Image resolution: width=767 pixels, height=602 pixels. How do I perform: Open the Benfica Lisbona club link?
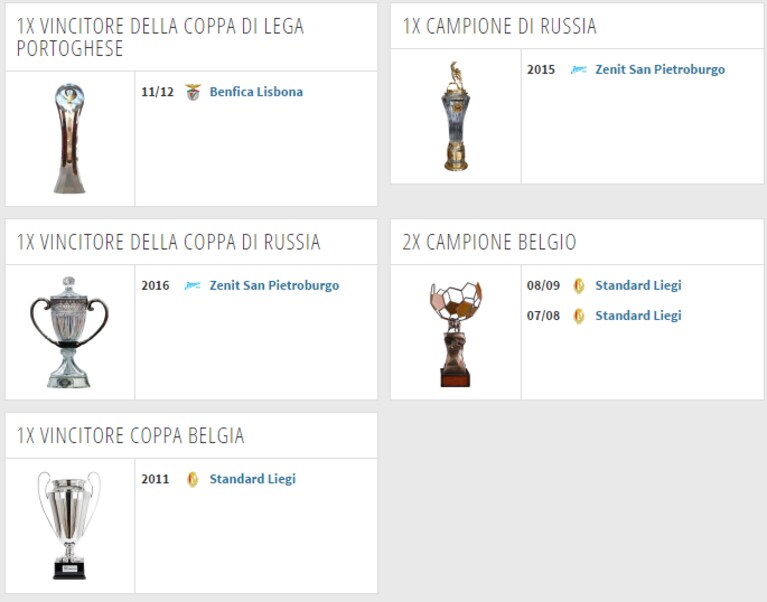pyautogui.click(x=256, y=91)
